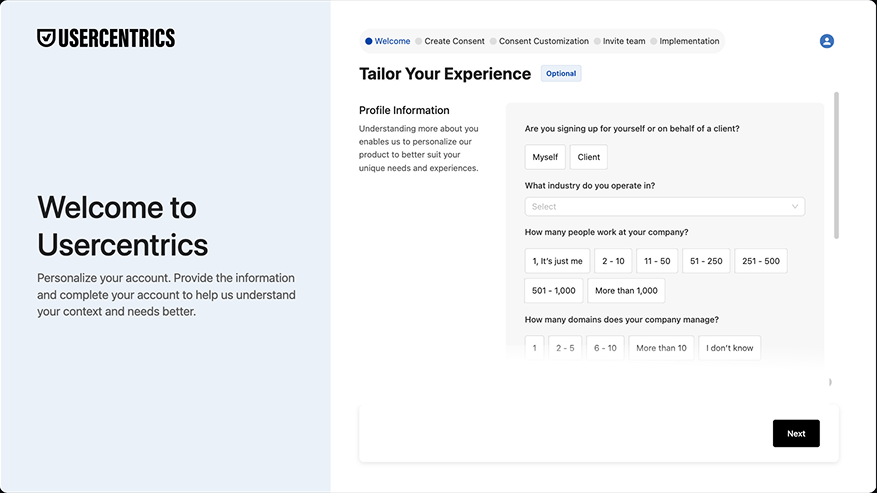The image size is (877, 493).
Task: Select 2 - 5 domains option
Action: point(565,348)
